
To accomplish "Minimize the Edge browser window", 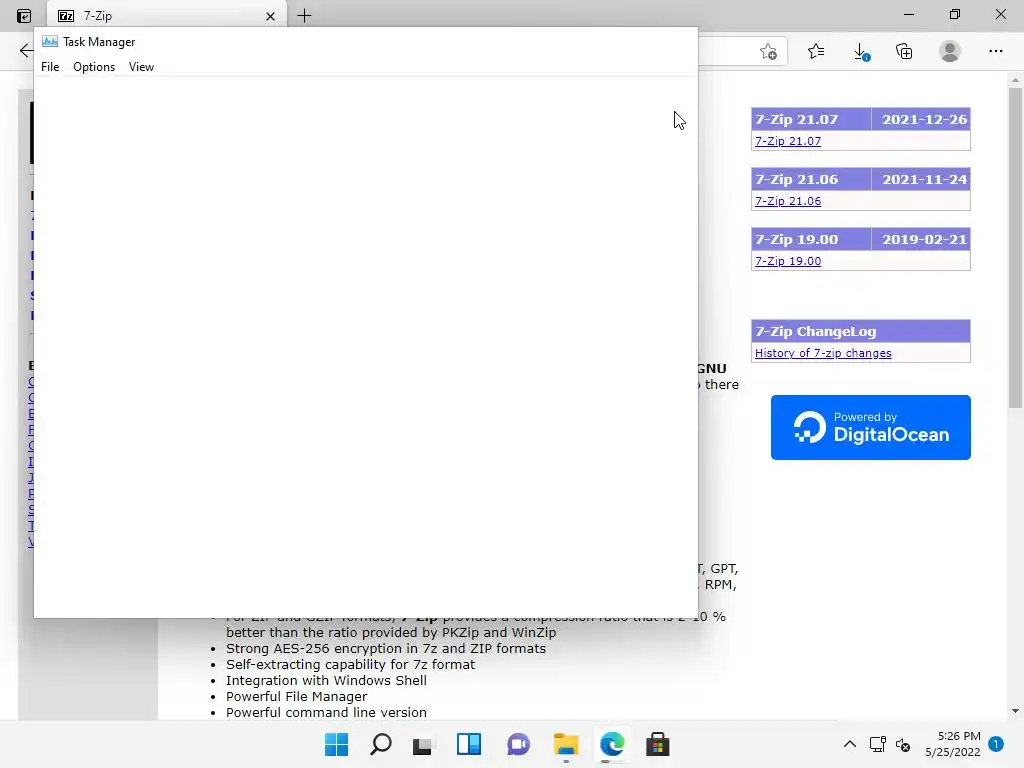I will [x=908, y=14].
